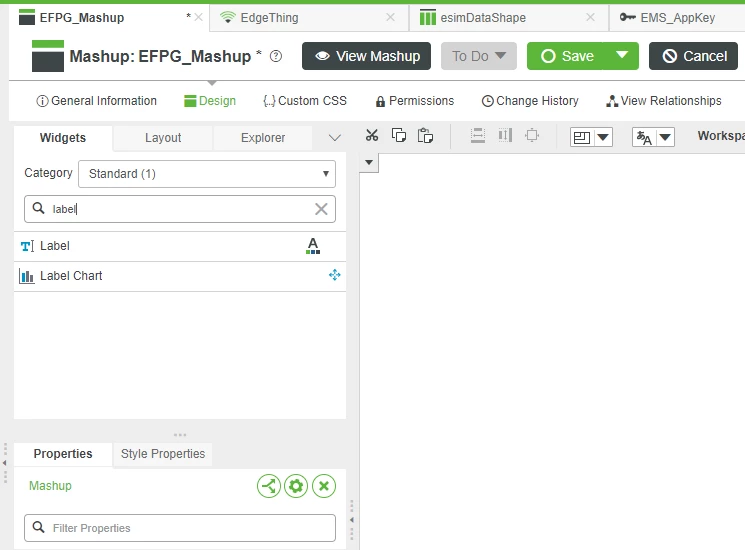Select the Widgets panel tab
745x550 pixels.
click(63, 138)
